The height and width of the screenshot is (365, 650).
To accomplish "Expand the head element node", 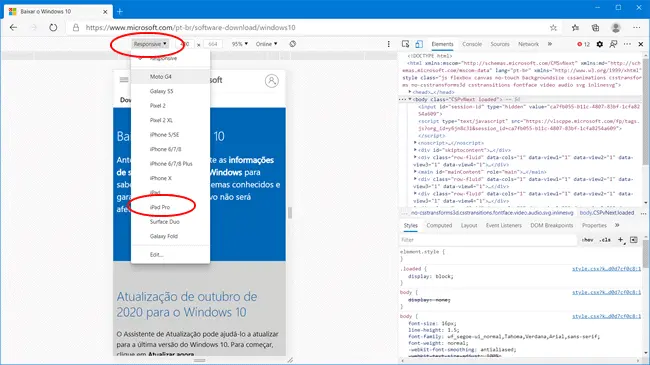I will [410, 92].
